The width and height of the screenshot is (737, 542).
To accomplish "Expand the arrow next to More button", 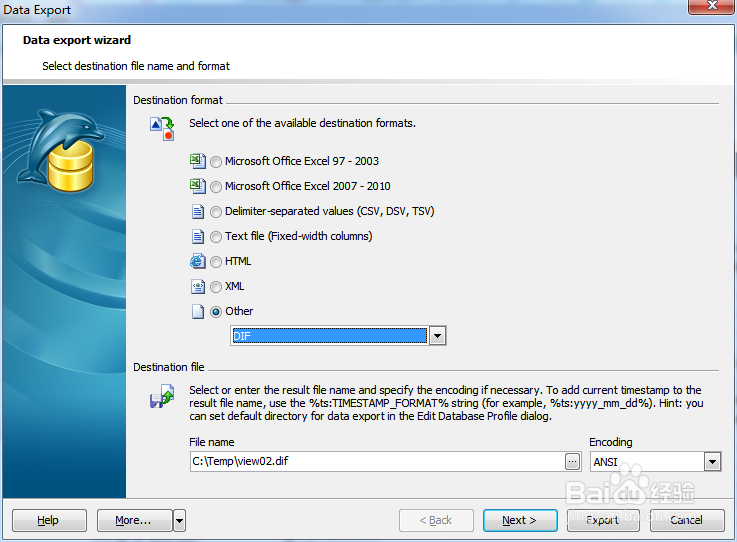I will pos(180,520).
